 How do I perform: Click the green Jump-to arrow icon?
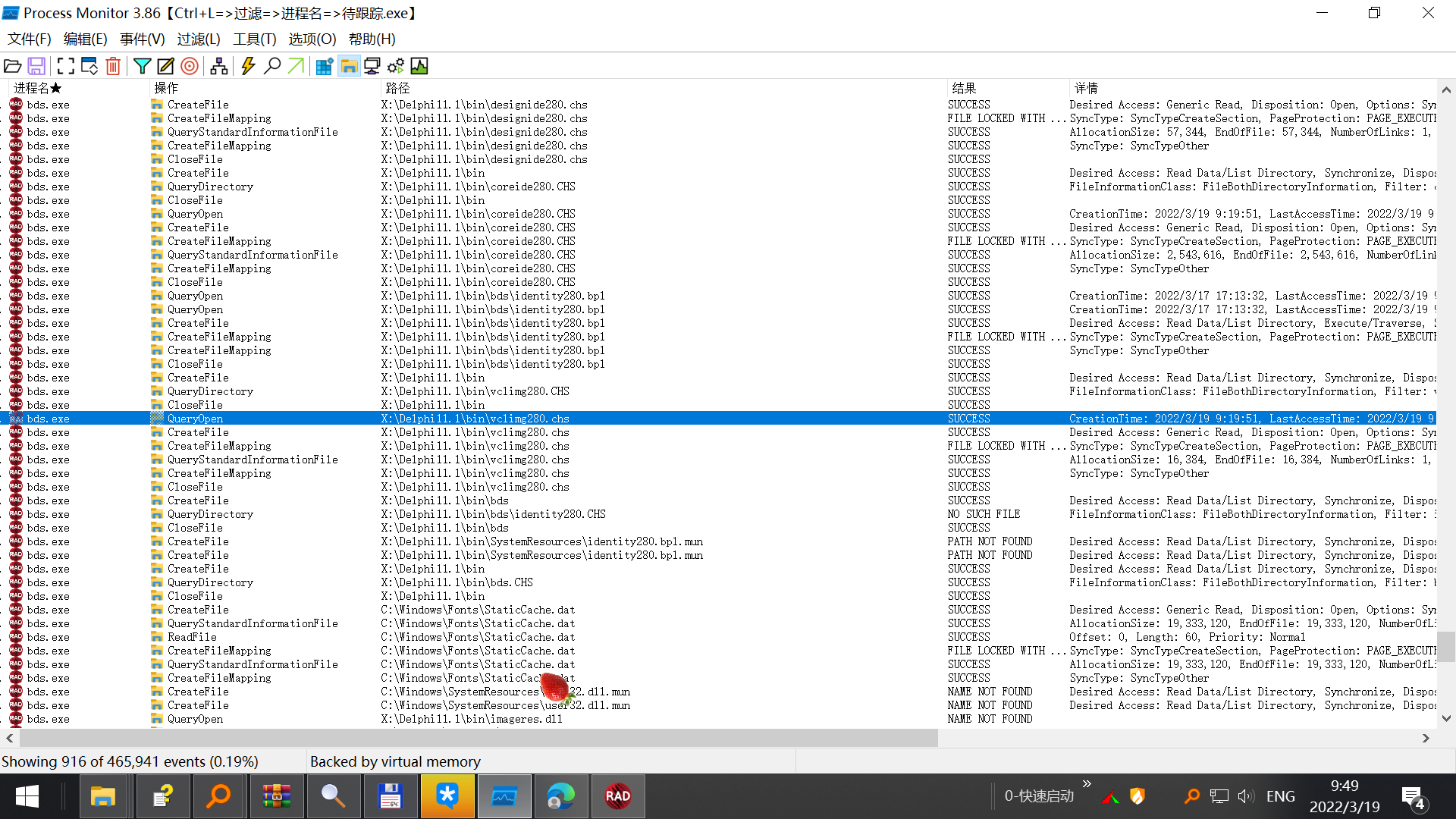click(296, 67)
